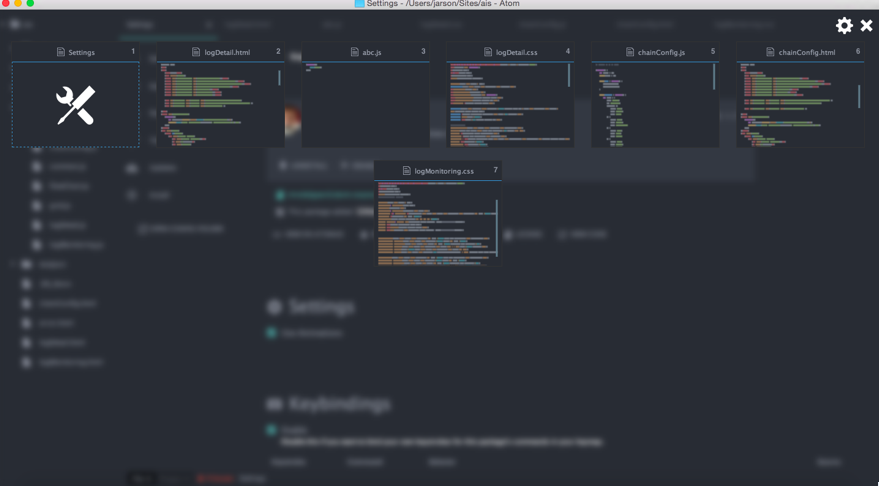The width and height of the screenshot is (879, 486).
Task: Toggle the checkbox under the blurred Settings heading
Action: tap(271, 333)
